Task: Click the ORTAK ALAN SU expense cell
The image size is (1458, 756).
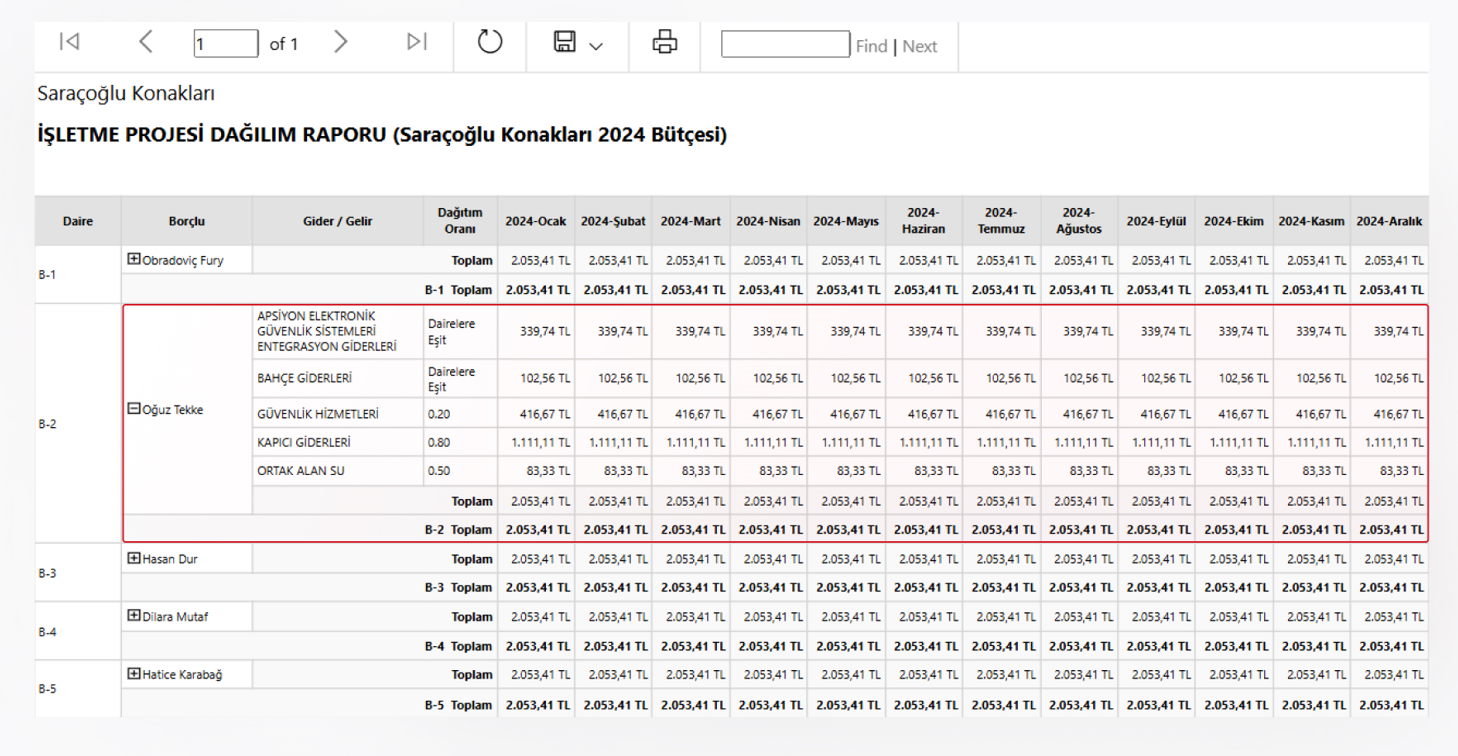Action: [x=338, y=471]
